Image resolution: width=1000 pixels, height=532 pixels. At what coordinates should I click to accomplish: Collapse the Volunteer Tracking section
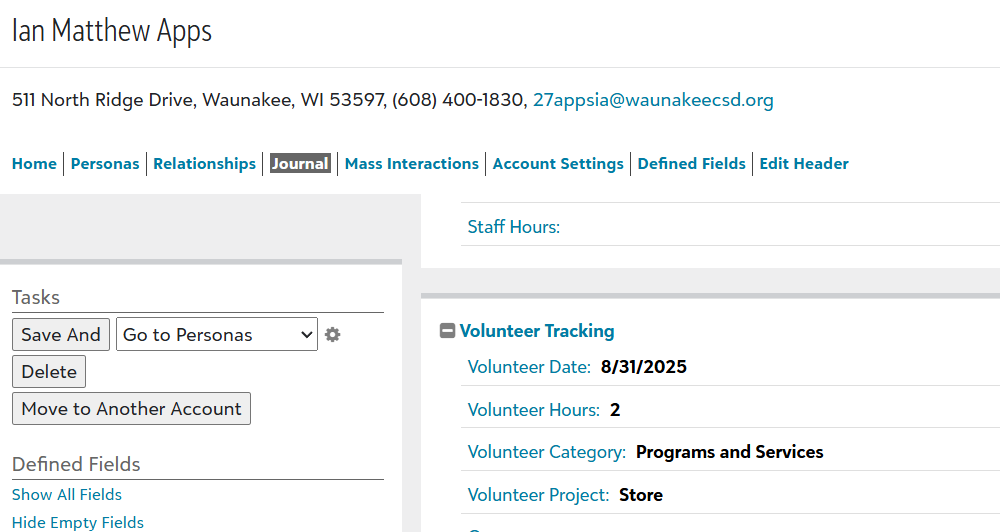point(448,331)
